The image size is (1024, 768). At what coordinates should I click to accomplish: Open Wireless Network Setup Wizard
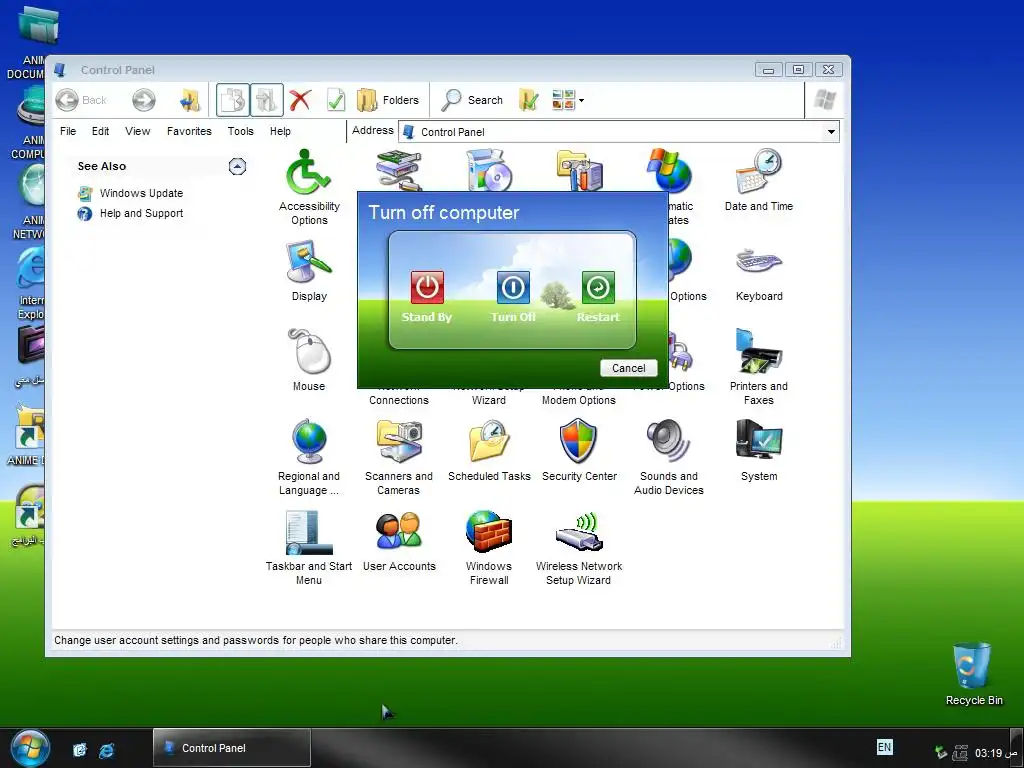[579, 547]
